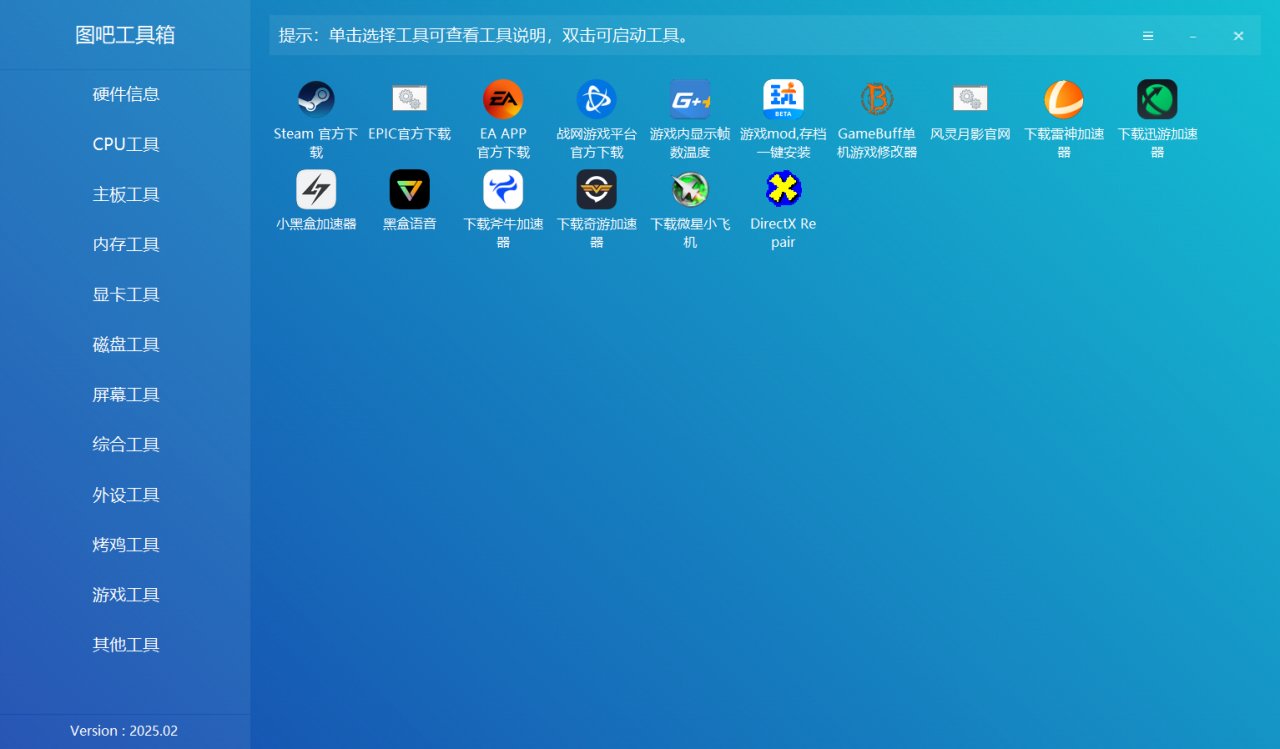Open the 内存工具 category
Viewport: 1280px width, 749px height.
coord(126,244)
